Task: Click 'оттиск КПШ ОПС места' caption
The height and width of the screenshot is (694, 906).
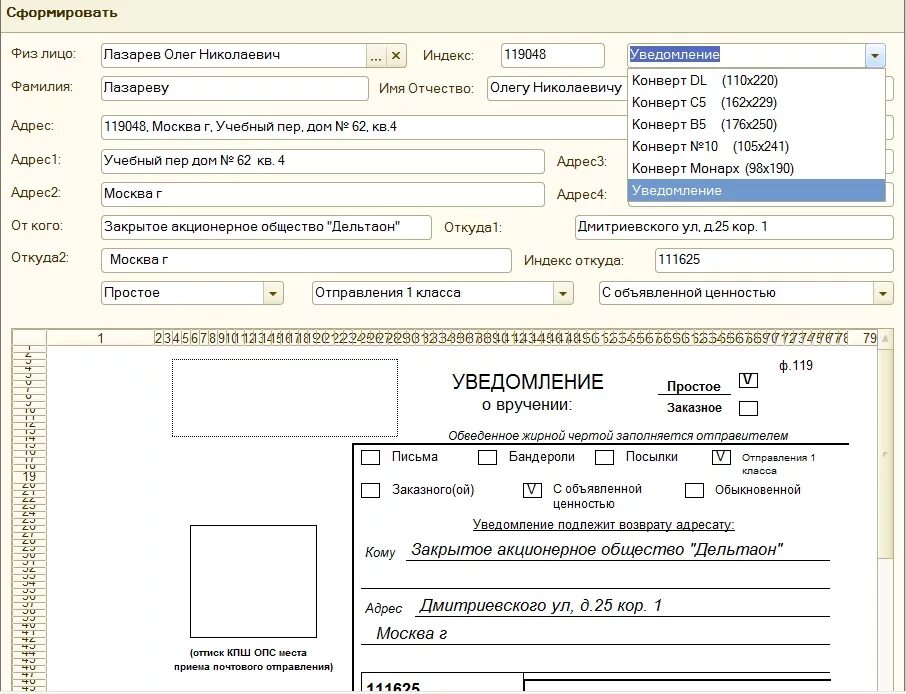Action: click(x=248, y=653)
